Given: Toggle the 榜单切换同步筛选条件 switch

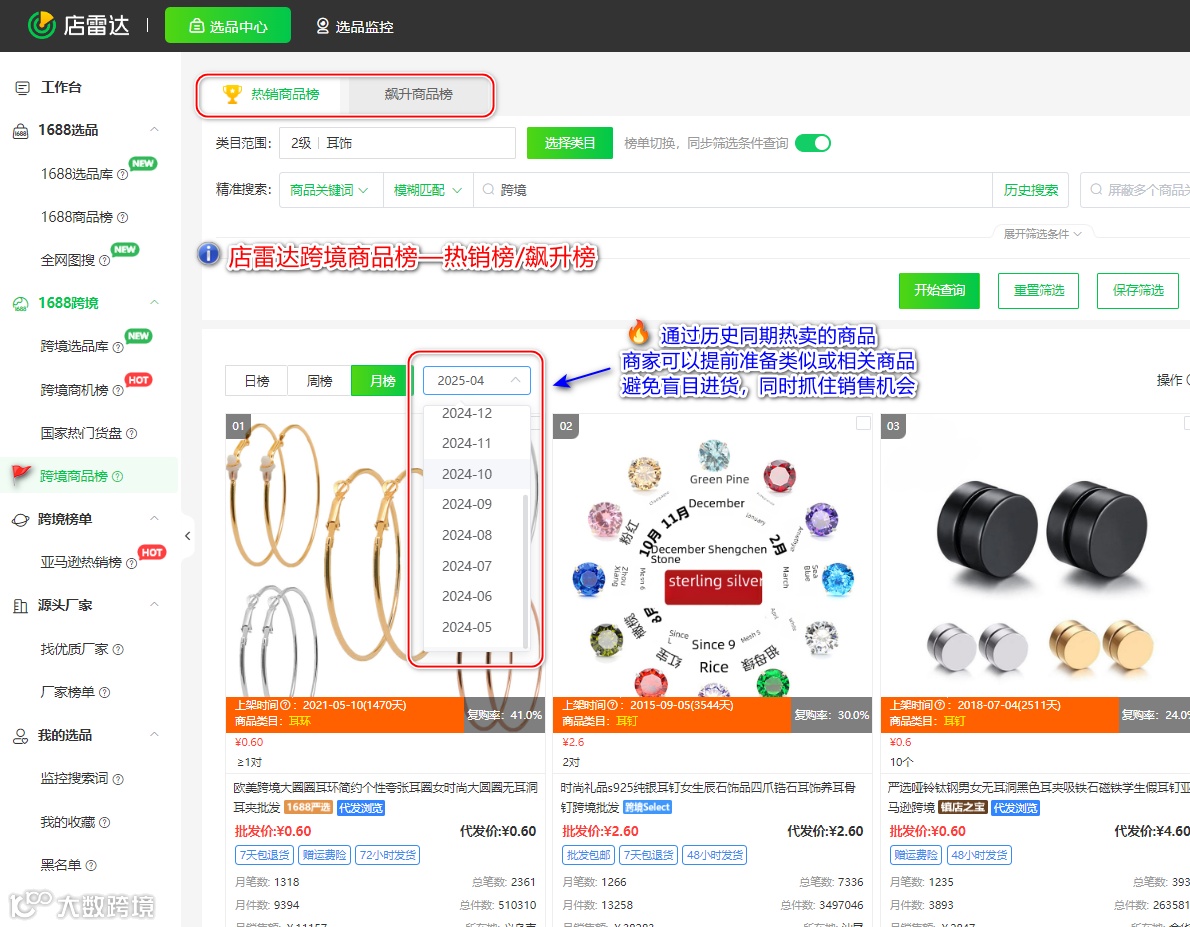Looking at the screenshot, I should click(813, 143).
